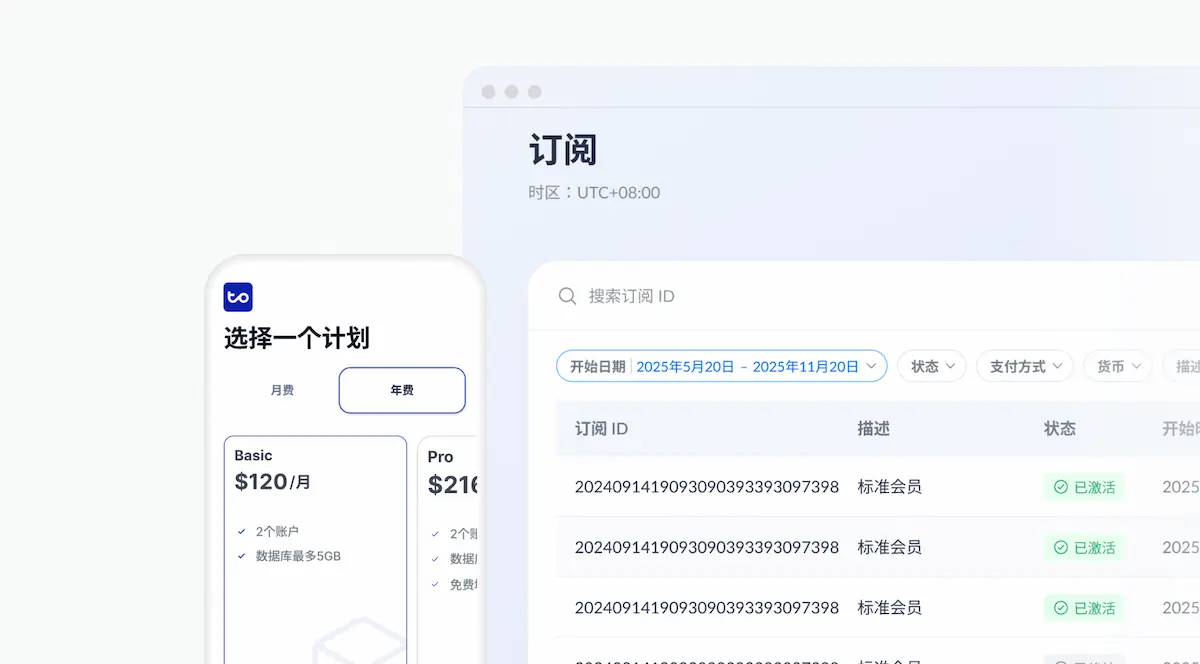Expand the 货币 filter dropdown
Screen dimensions: 1200x664
(1118, 366)
